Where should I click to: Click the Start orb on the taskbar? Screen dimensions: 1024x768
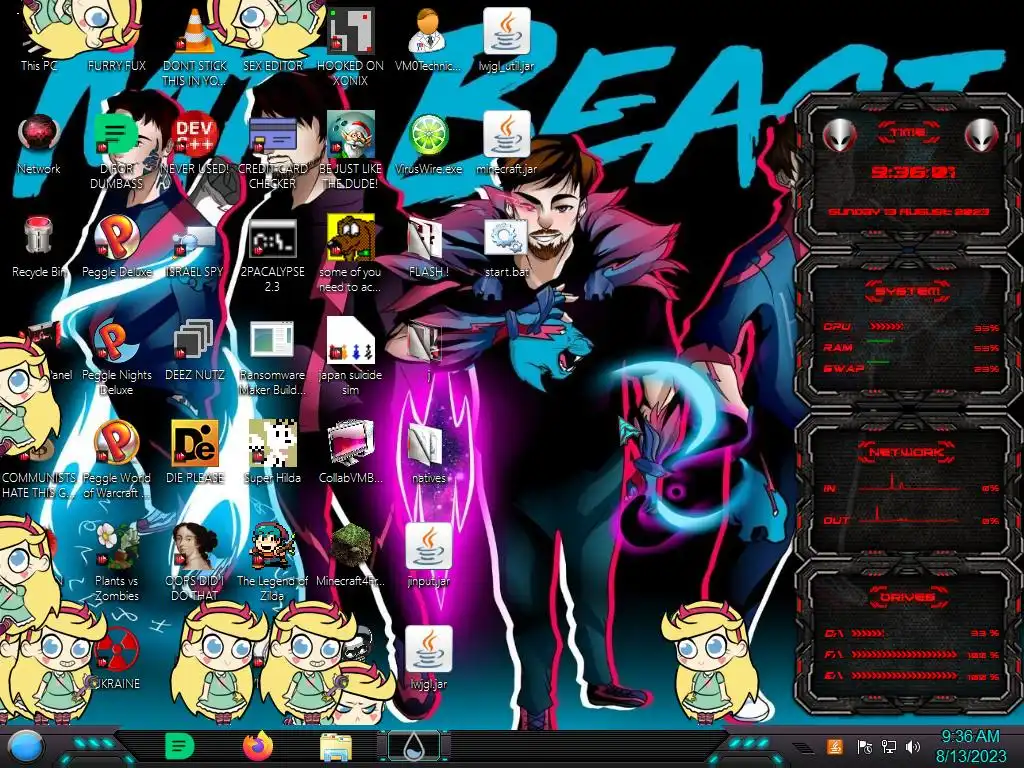[x=26, y=746]
